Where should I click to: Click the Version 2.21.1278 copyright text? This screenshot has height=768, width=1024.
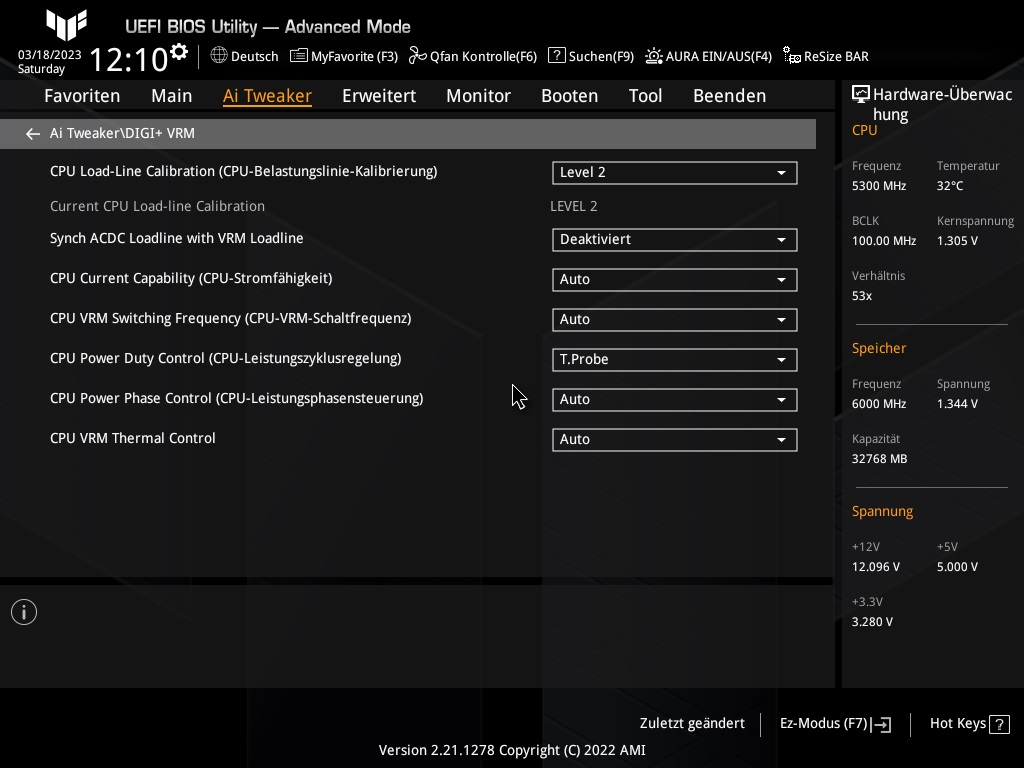click(x=512, y=750)
